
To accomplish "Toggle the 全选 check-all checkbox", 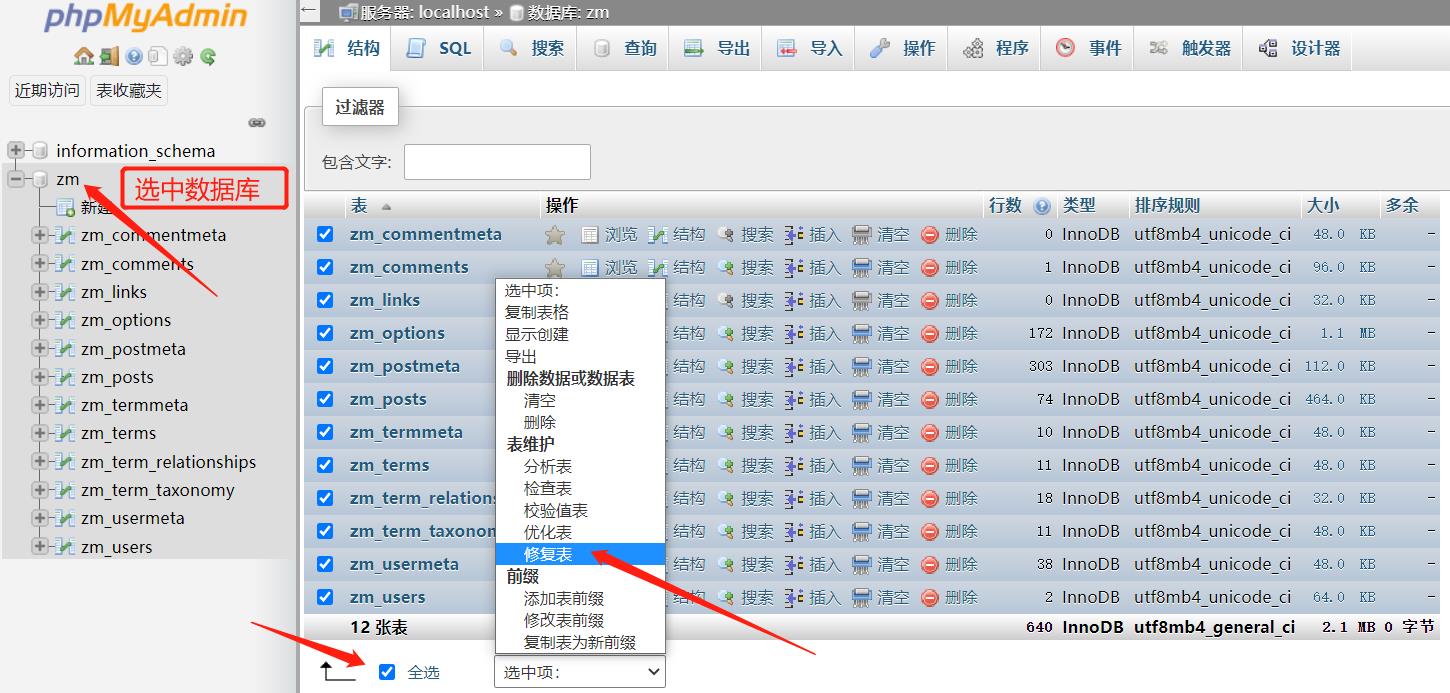I will (388, 672).
